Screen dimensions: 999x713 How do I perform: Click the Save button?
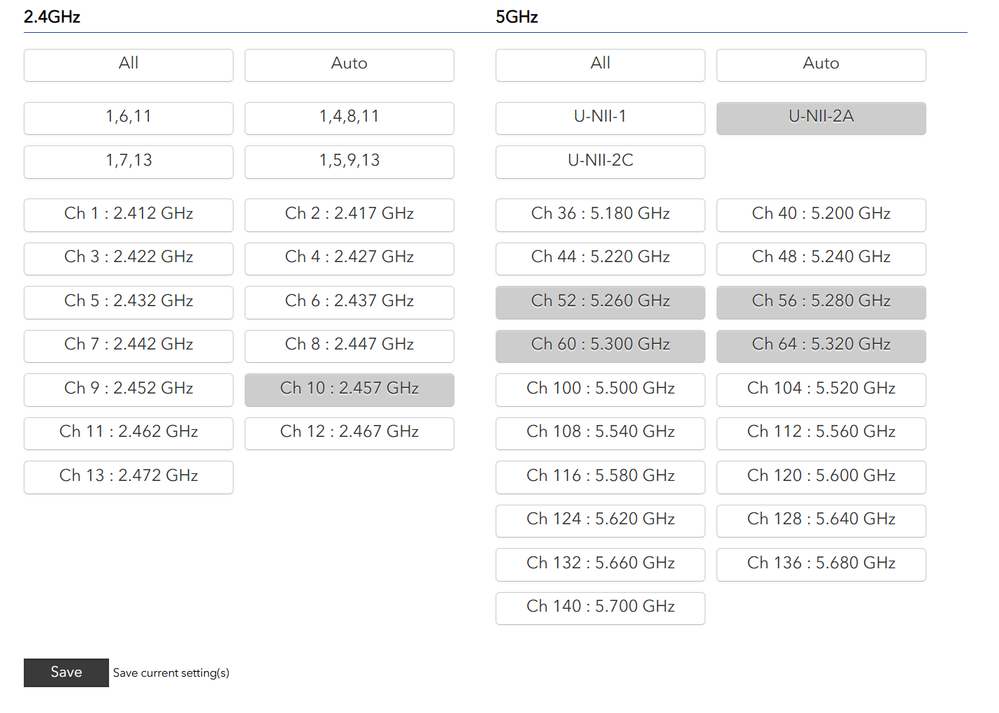(x=66, y=672)
